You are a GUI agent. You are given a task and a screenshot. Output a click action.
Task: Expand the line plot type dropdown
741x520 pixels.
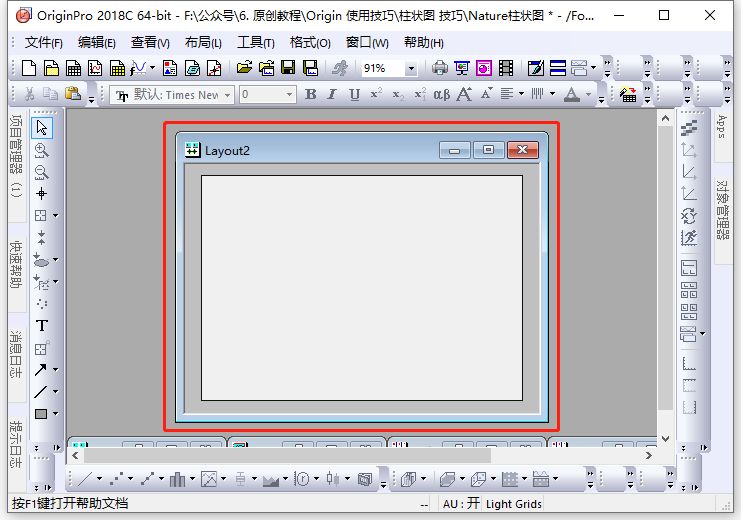point(99,479)
